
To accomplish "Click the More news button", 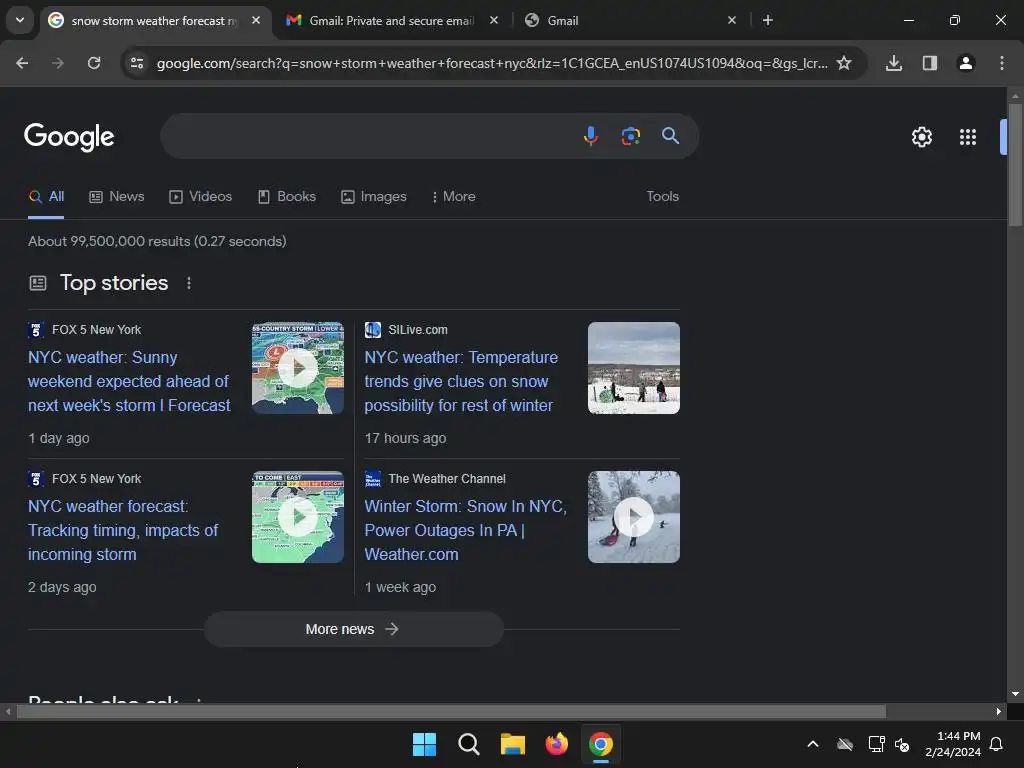I will pyautogui.click(x=353, y=629).
